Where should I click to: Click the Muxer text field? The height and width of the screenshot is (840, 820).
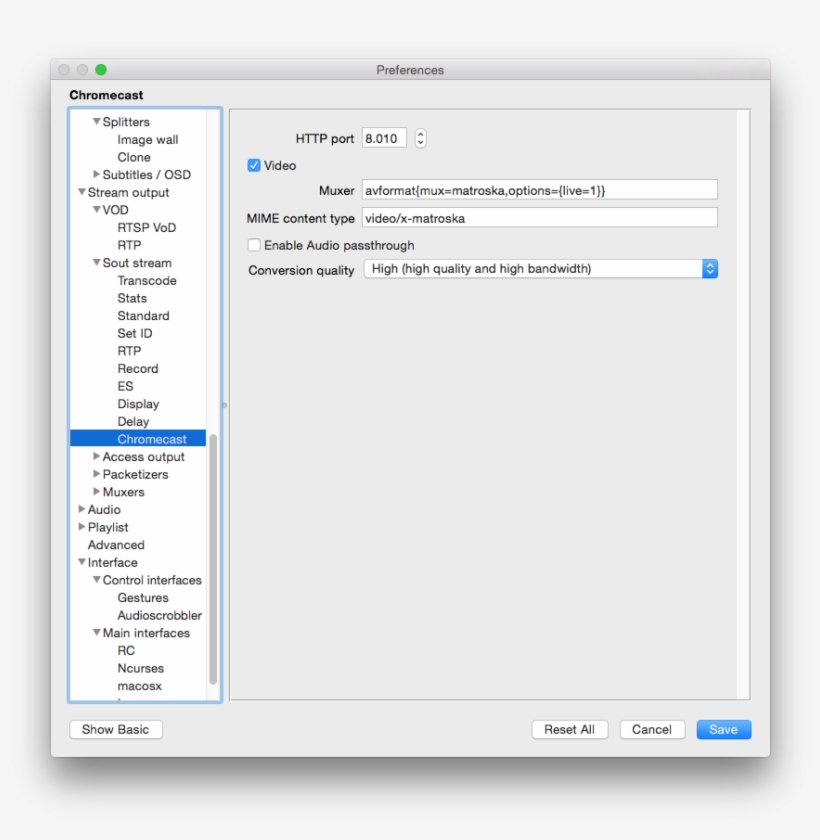pyautogui.click(x=539, y=190)
